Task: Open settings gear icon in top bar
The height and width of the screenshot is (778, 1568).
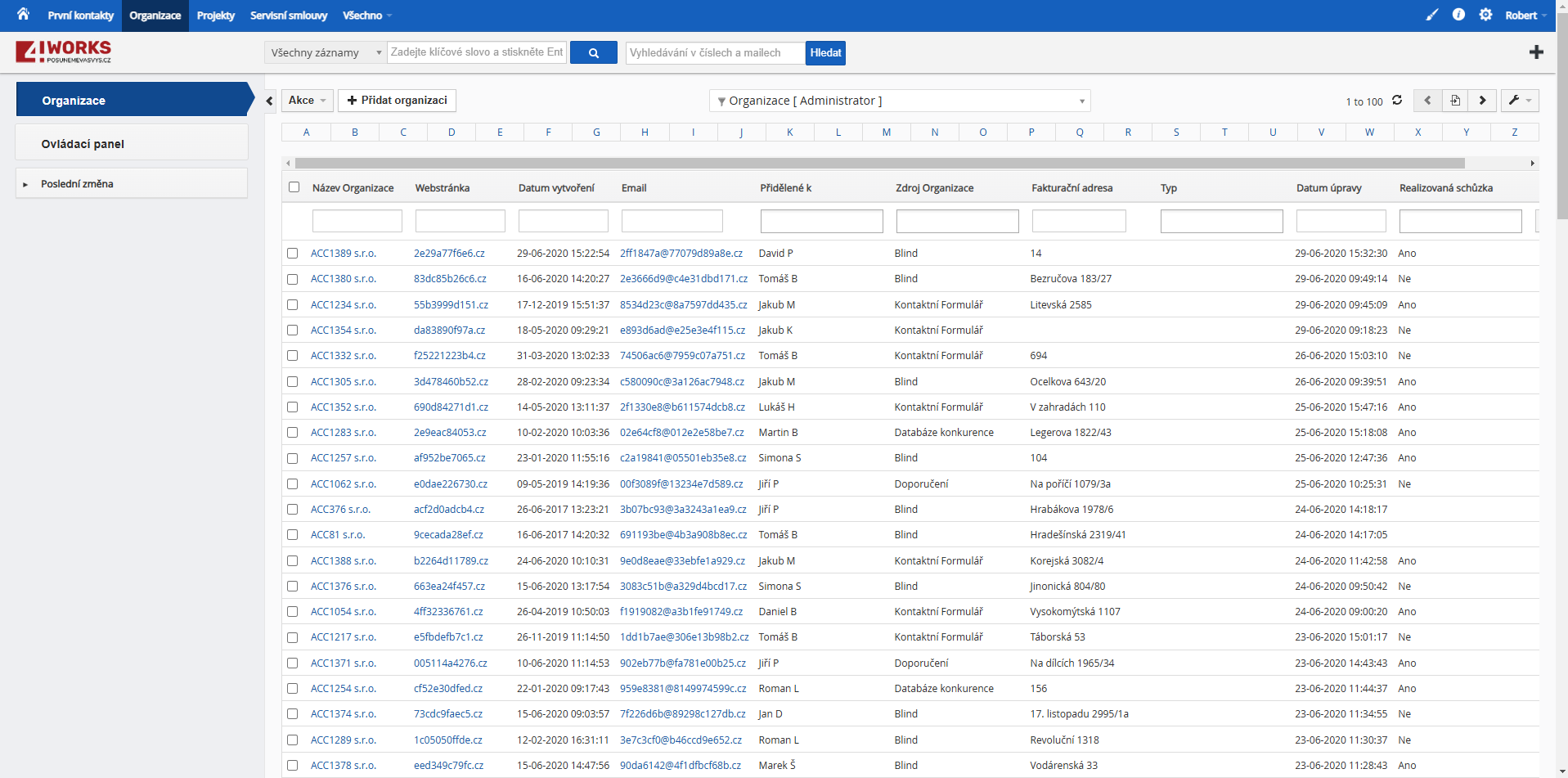Action: (x=1485, y=15)
